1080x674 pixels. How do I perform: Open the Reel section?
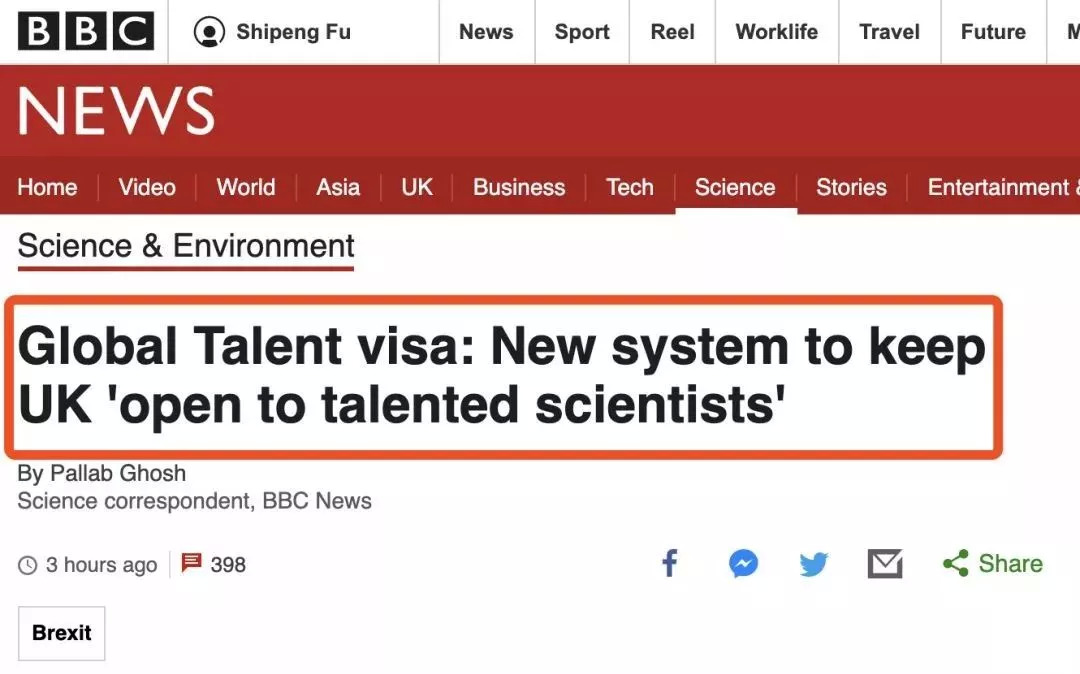click(x=672, y=32)
